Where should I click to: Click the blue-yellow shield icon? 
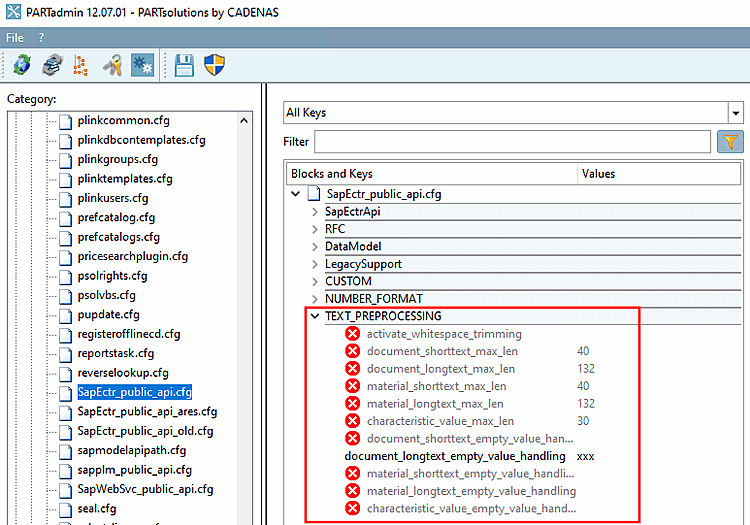click(214, 65)
